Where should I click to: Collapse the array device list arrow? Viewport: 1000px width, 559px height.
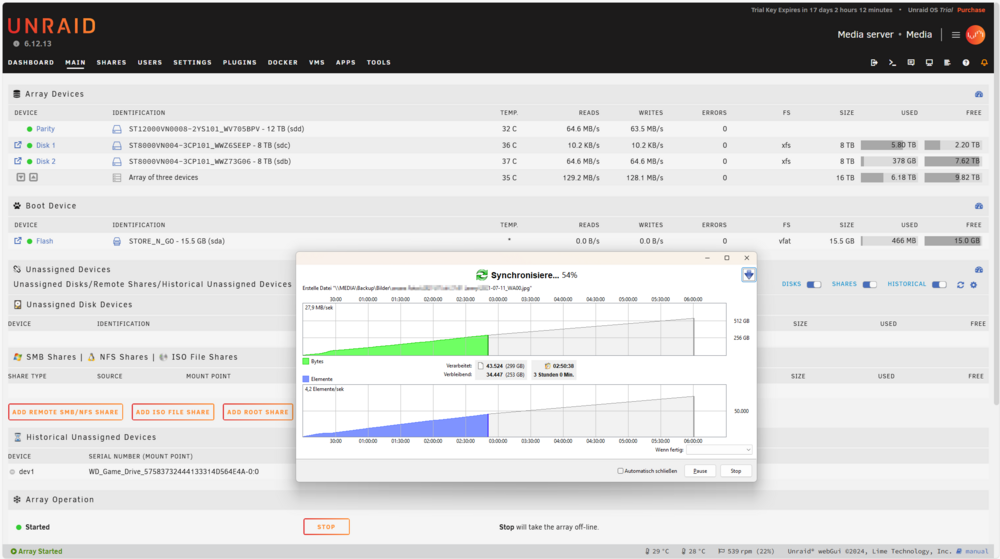coord(33,177)
